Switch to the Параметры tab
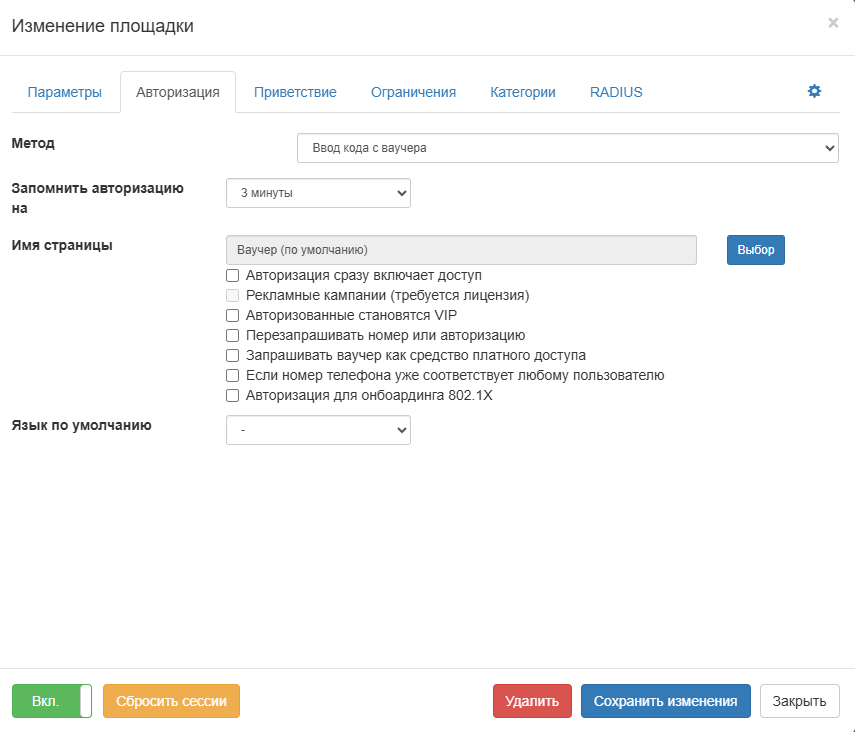 pyautogui.click(x=65, y=92)
